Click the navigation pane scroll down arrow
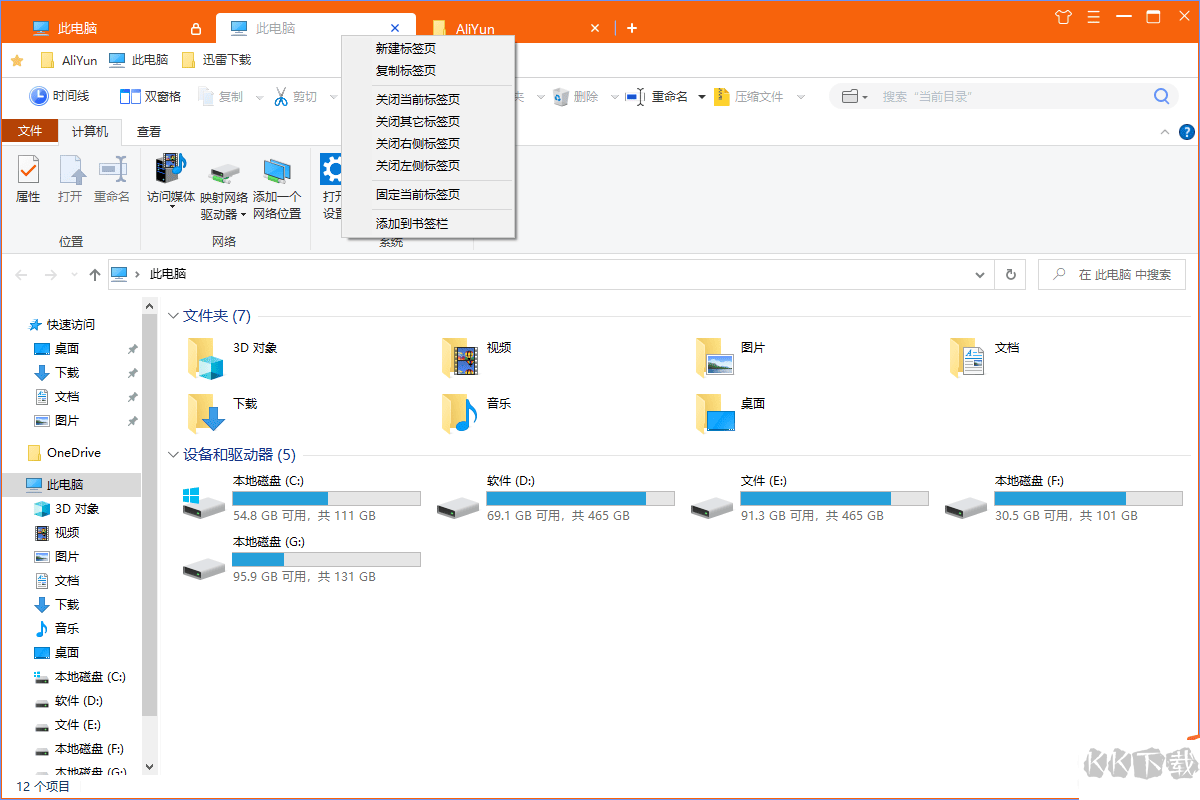 coord(150,767)
